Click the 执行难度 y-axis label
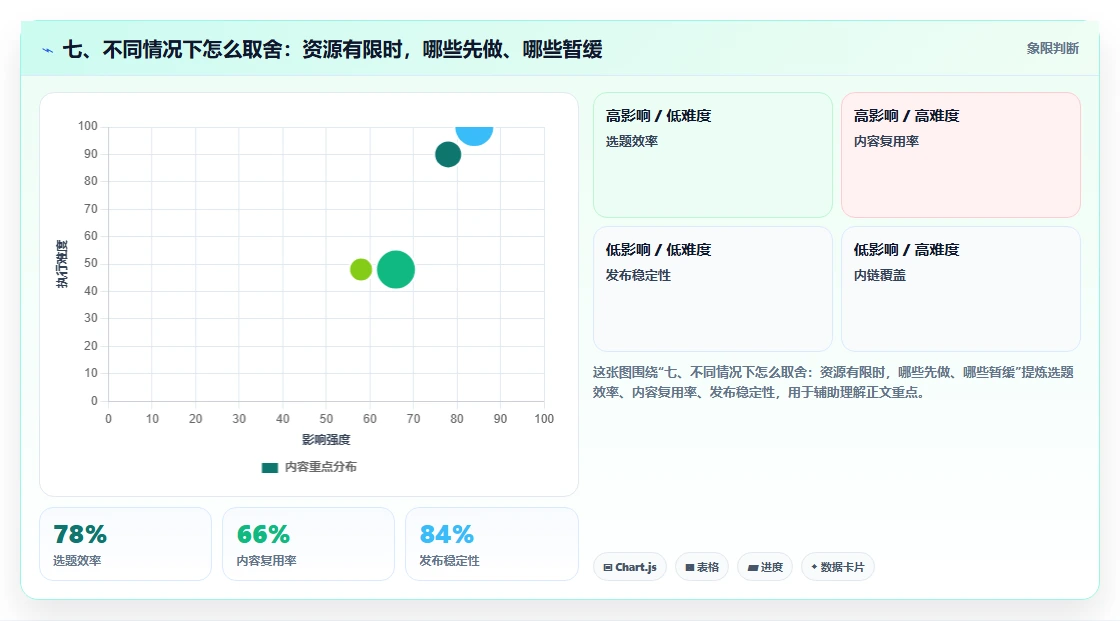This screenshot has height=621, width=1120. 62,264
